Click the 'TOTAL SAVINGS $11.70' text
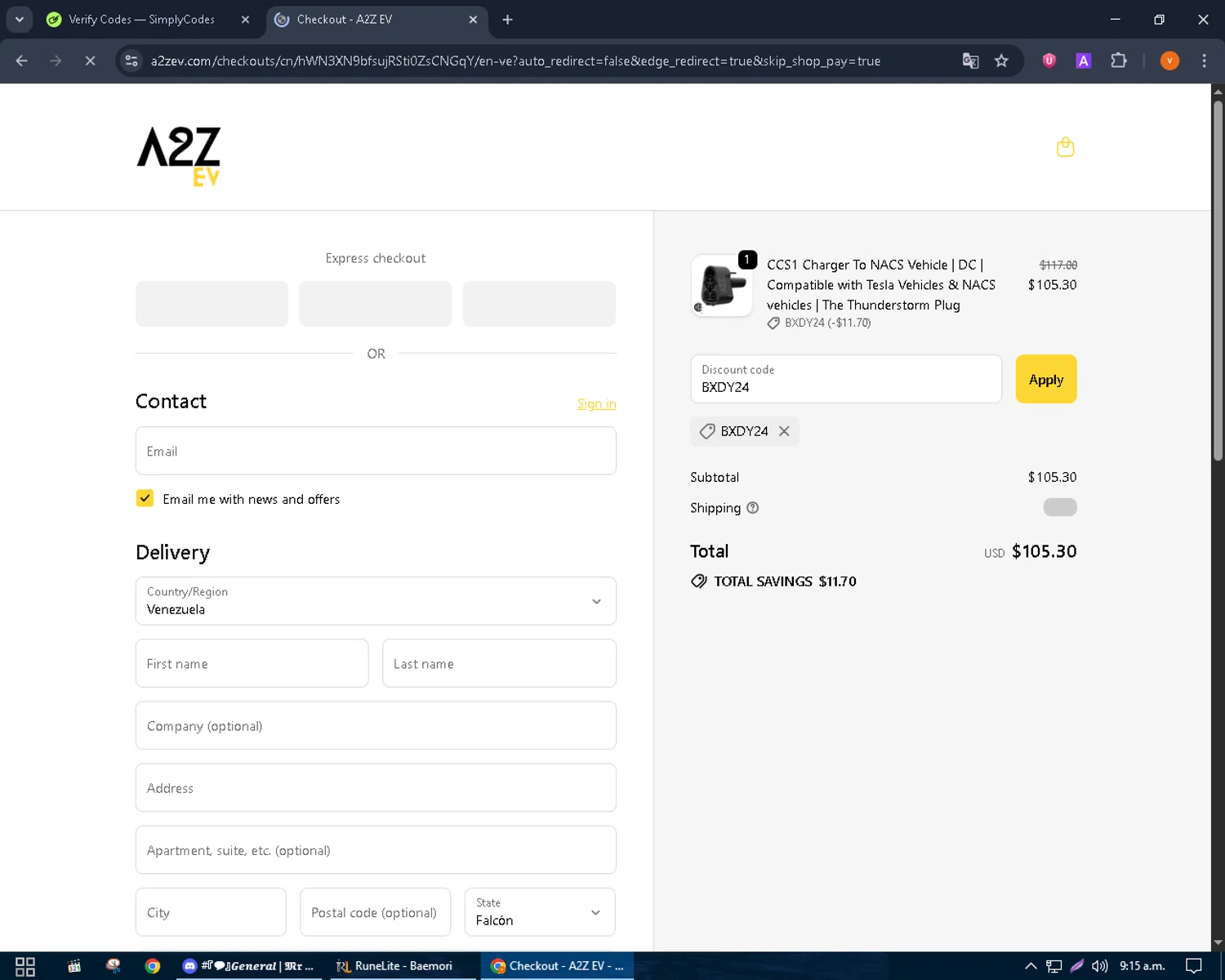The width and height of the screenshot is (1225, 980). click(x=785, y=581)
